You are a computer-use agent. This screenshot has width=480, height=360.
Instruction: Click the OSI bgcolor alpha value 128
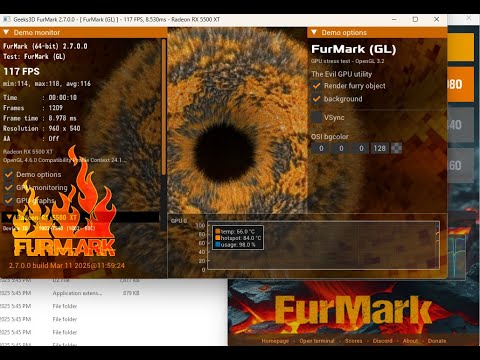click(380, 148)
